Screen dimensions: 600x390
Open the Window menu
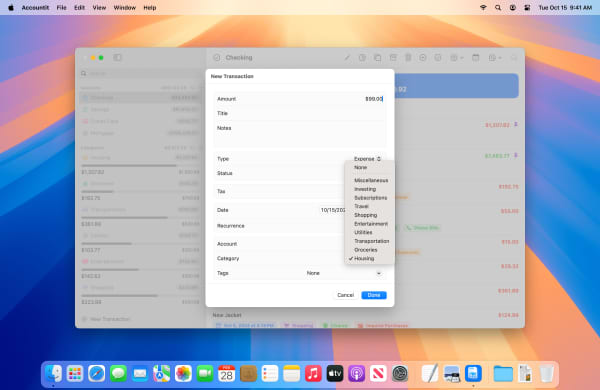pyautogui.click(x=124, y=8)
